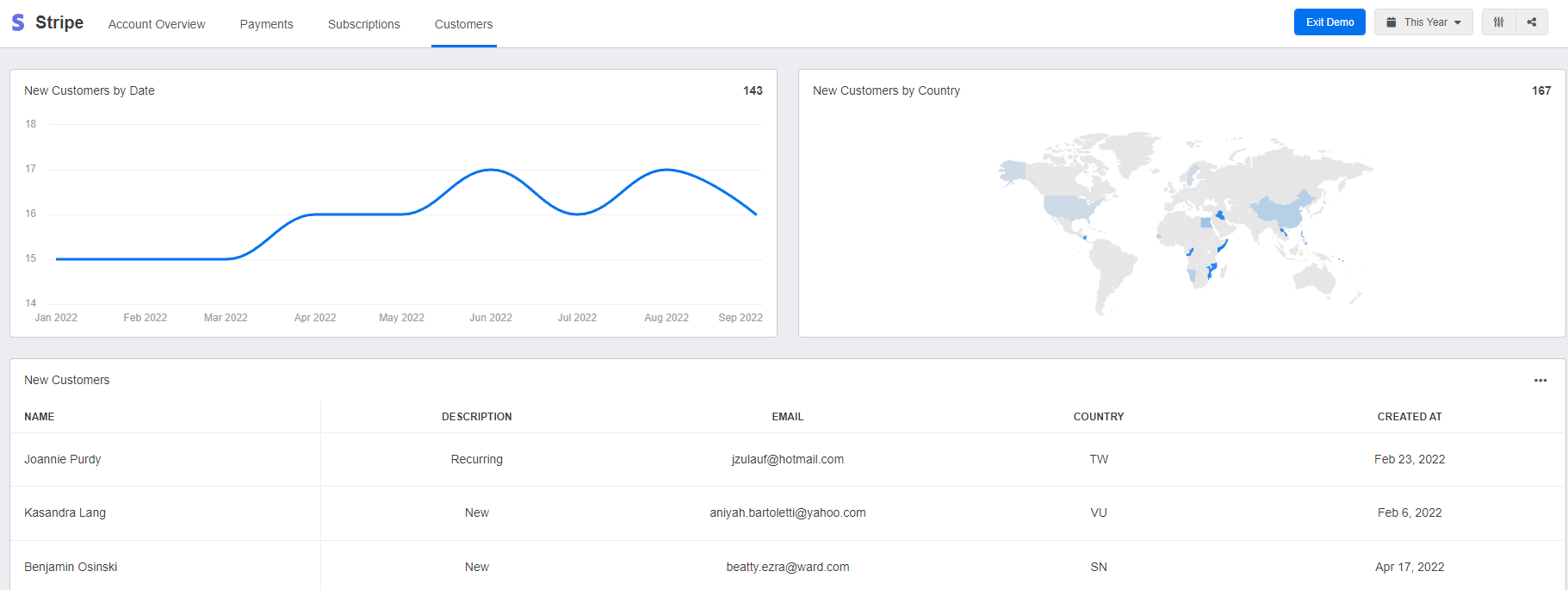Open the filter sliders settings icon
This screenshot has height=590, width=1568.
(x=1498, y=22)
